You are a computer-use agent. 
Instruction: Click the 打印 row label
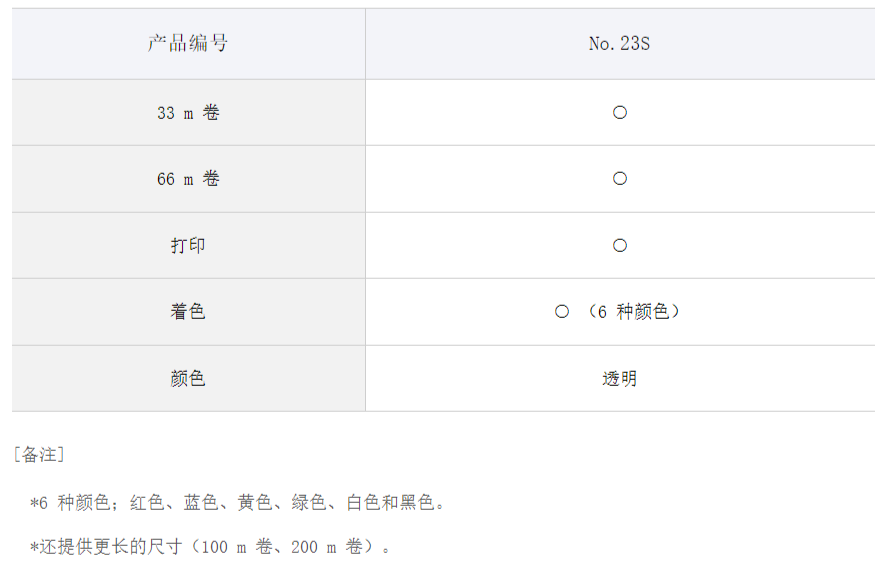[x=189, y=246]
